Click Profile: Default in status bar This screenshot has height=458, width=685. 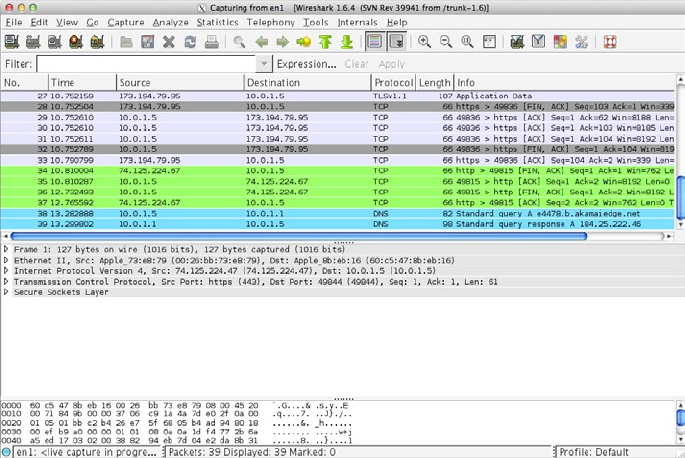(x=594, y=452)
